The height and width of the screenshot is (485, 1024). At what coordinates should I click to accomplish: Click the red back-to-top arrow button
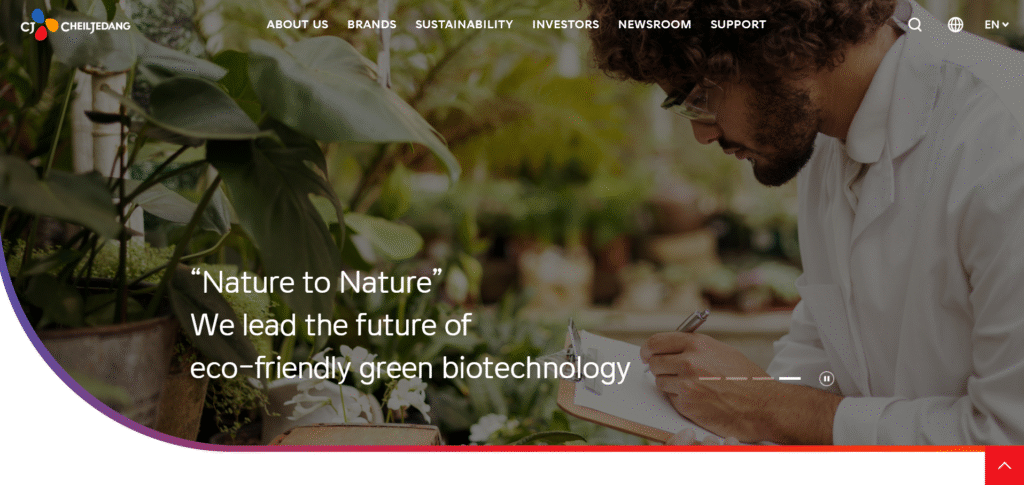tap(1004, 465)
